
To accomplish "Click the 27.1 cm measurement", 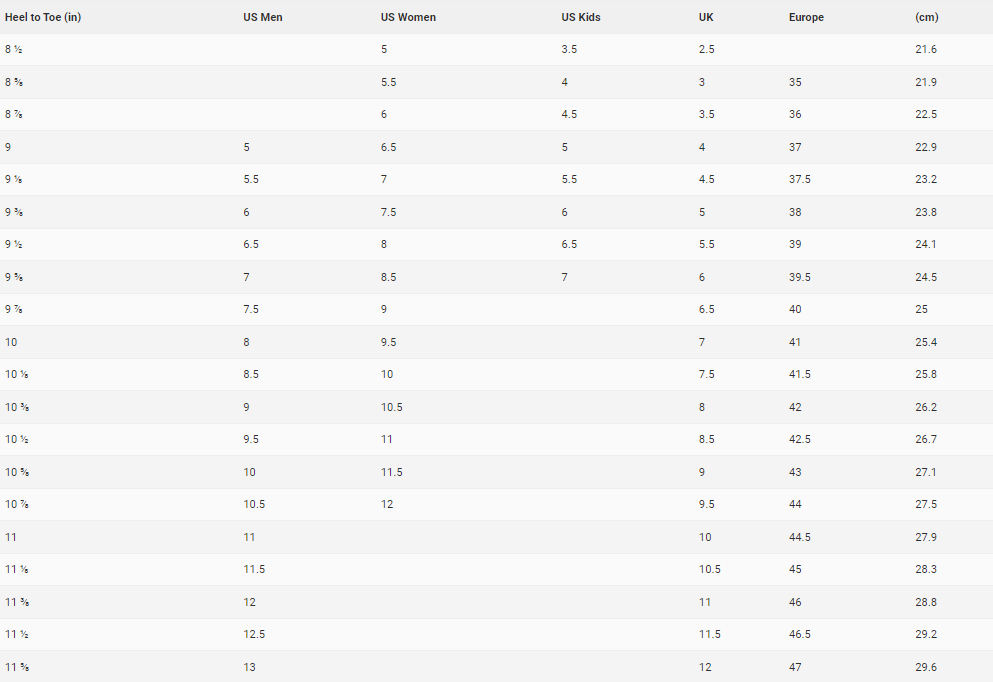I will tap(926, 472).
